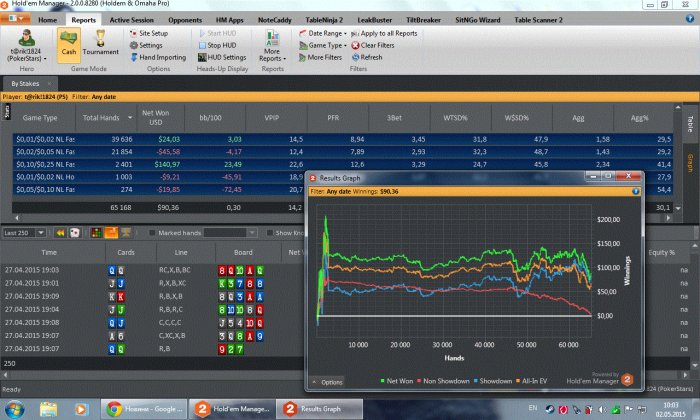Click Apply to all Reports
This screenshot has height=420, width=700.
coord(384,33)
